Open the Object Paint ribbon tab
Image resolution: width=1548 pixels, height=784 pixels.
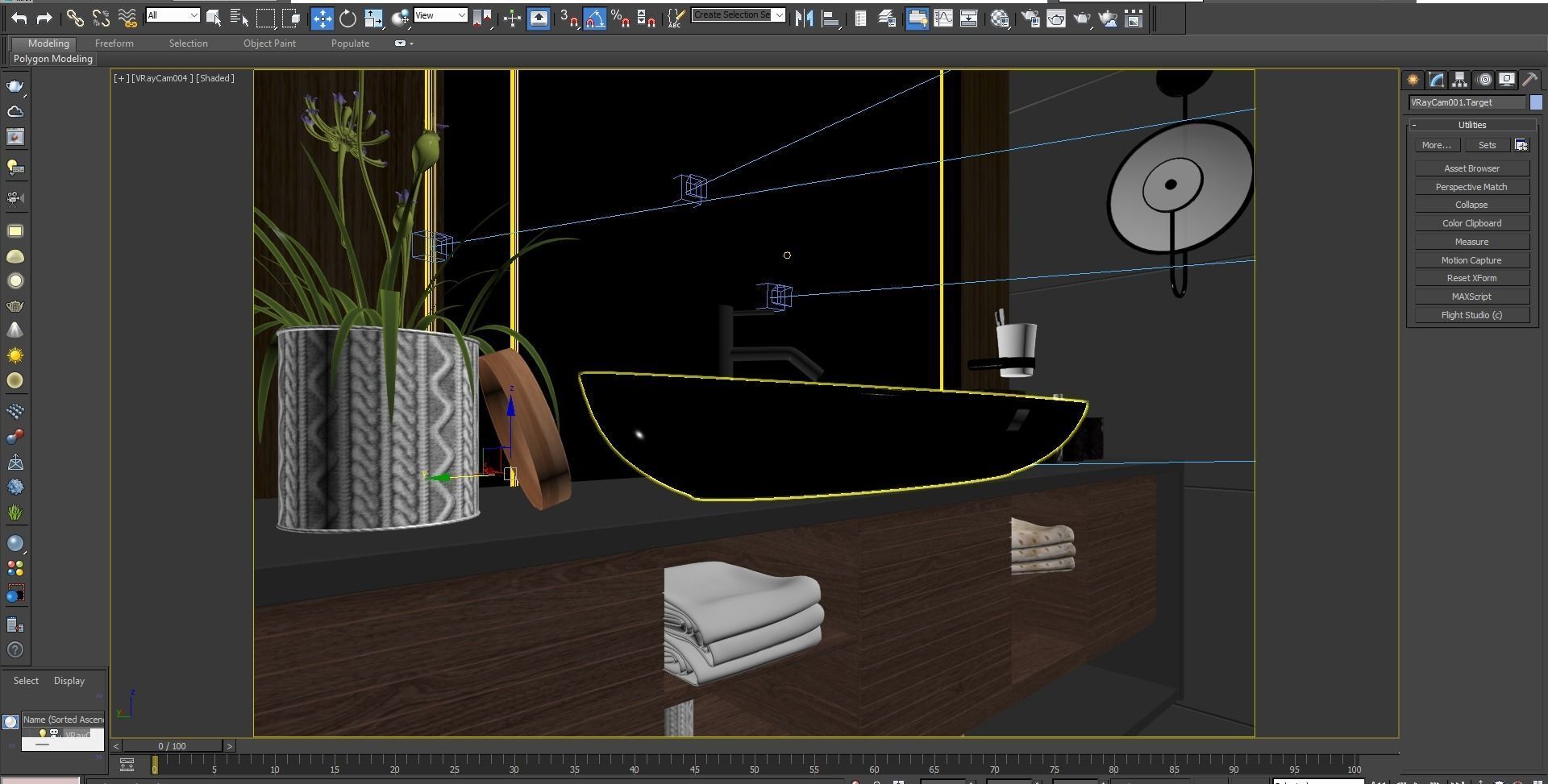point(270,44)
